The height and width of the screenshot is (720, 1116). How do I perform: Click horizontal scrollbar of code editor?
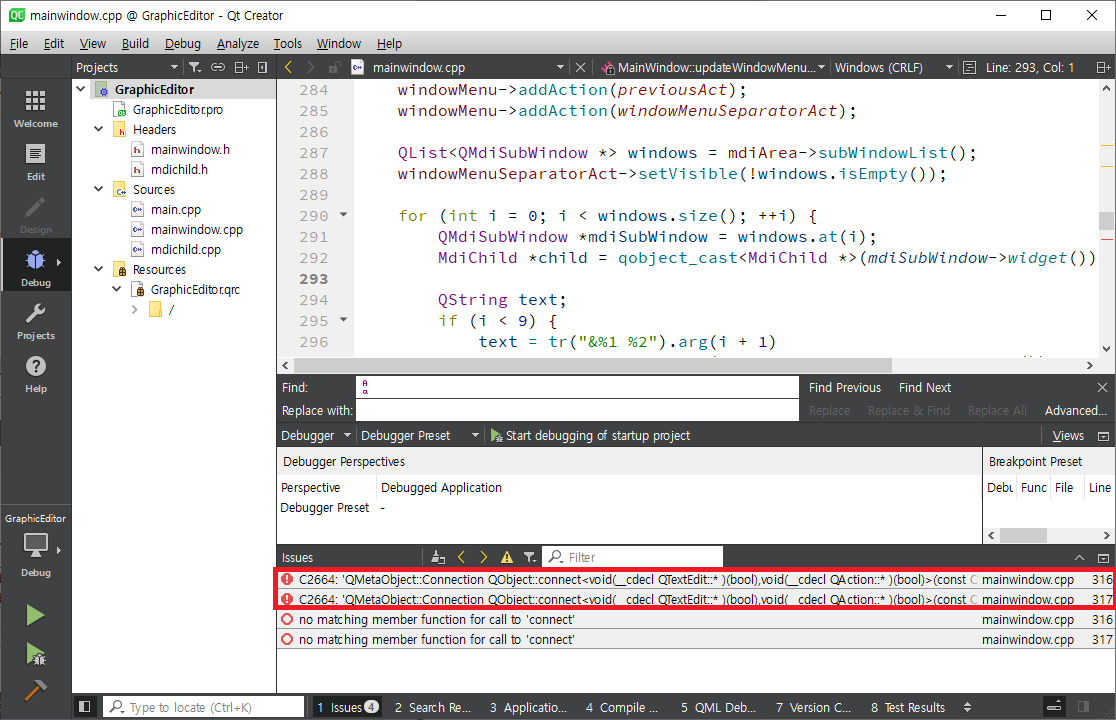point(593,365)
